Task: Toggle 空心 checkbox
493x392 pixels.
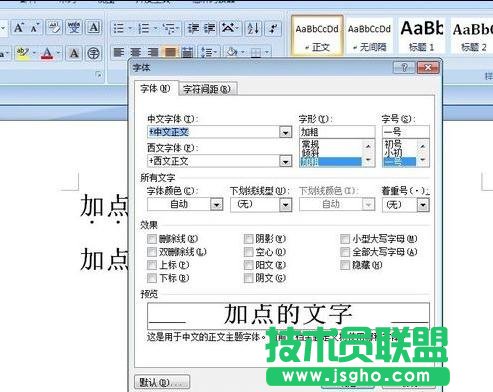Action: pos(249,252)
